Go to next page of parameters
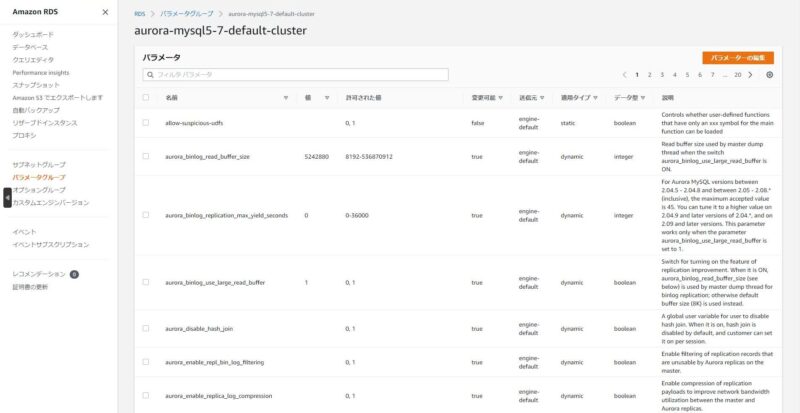This screenshot has height=413, width=800. pyautogui.click(x=751, y=75)
